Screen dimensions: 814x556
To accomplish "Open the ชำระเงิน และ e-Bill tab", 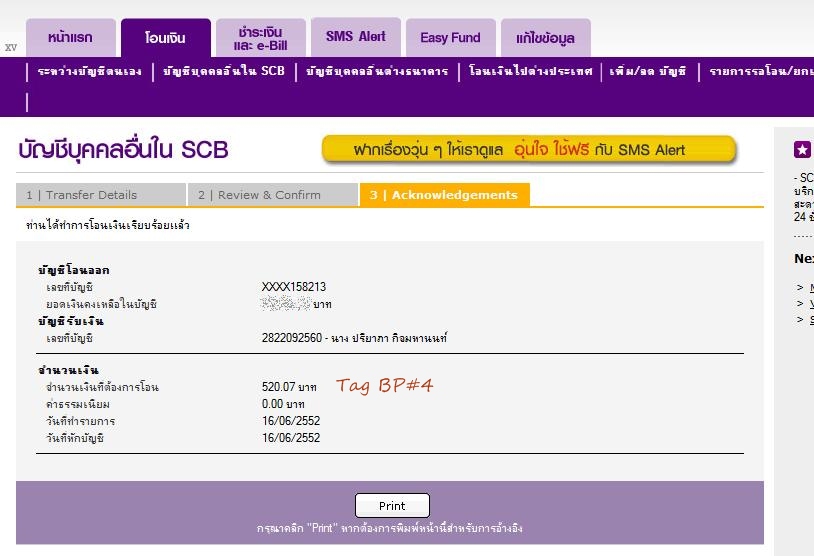I will [261, 37].
